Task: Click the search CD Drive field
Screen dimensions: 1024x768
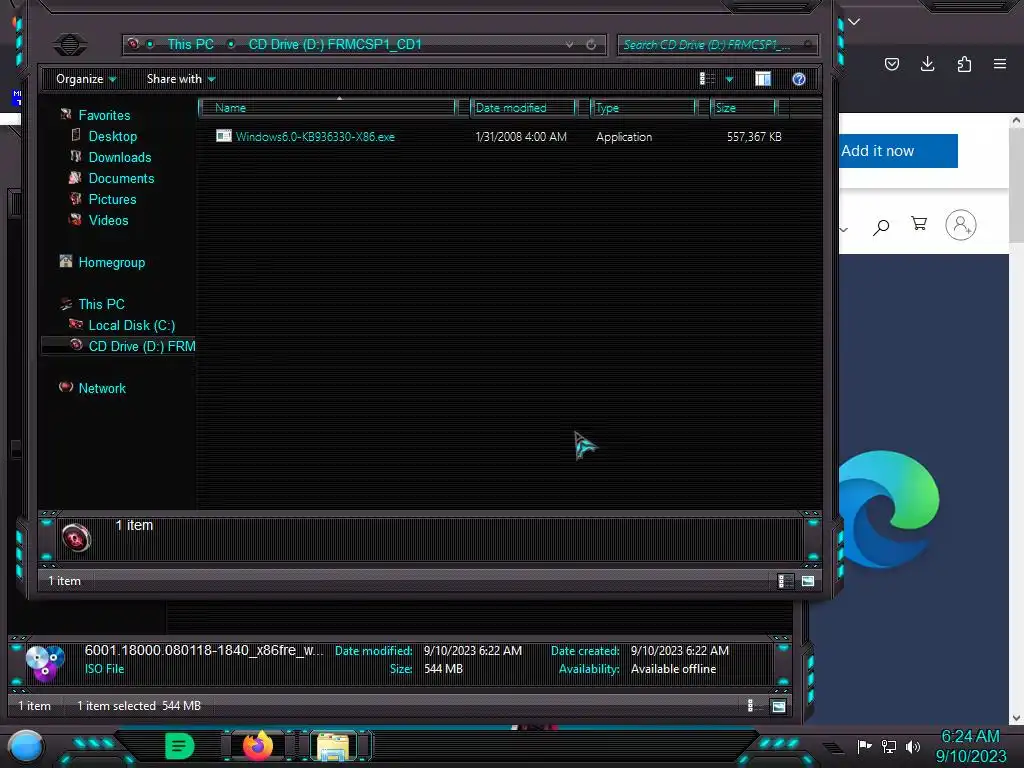Action: click(717, 44)
